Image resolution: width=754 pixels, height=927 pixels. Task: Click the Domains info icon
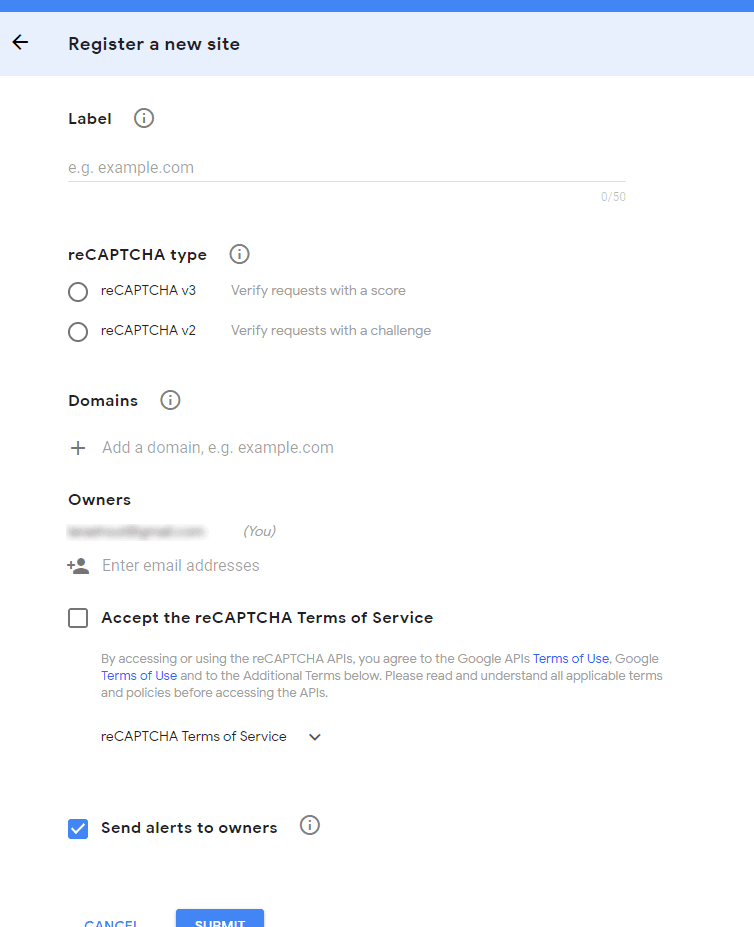[x=170, y=400]
